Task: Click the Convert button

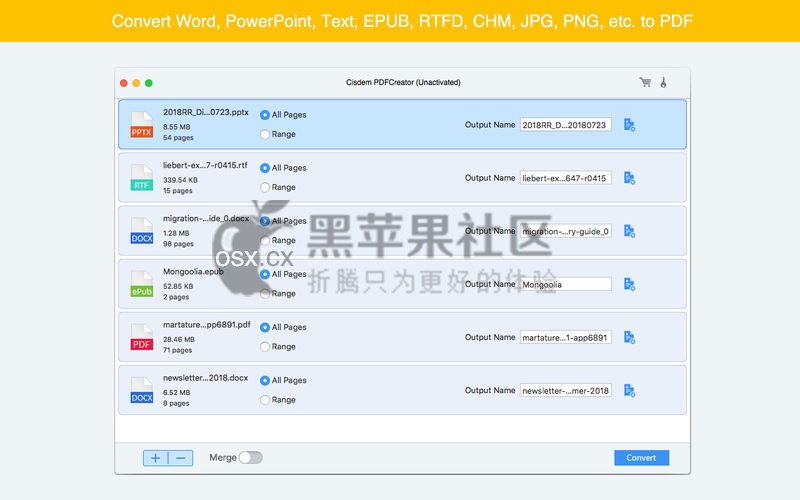Action: click(641, 458)
